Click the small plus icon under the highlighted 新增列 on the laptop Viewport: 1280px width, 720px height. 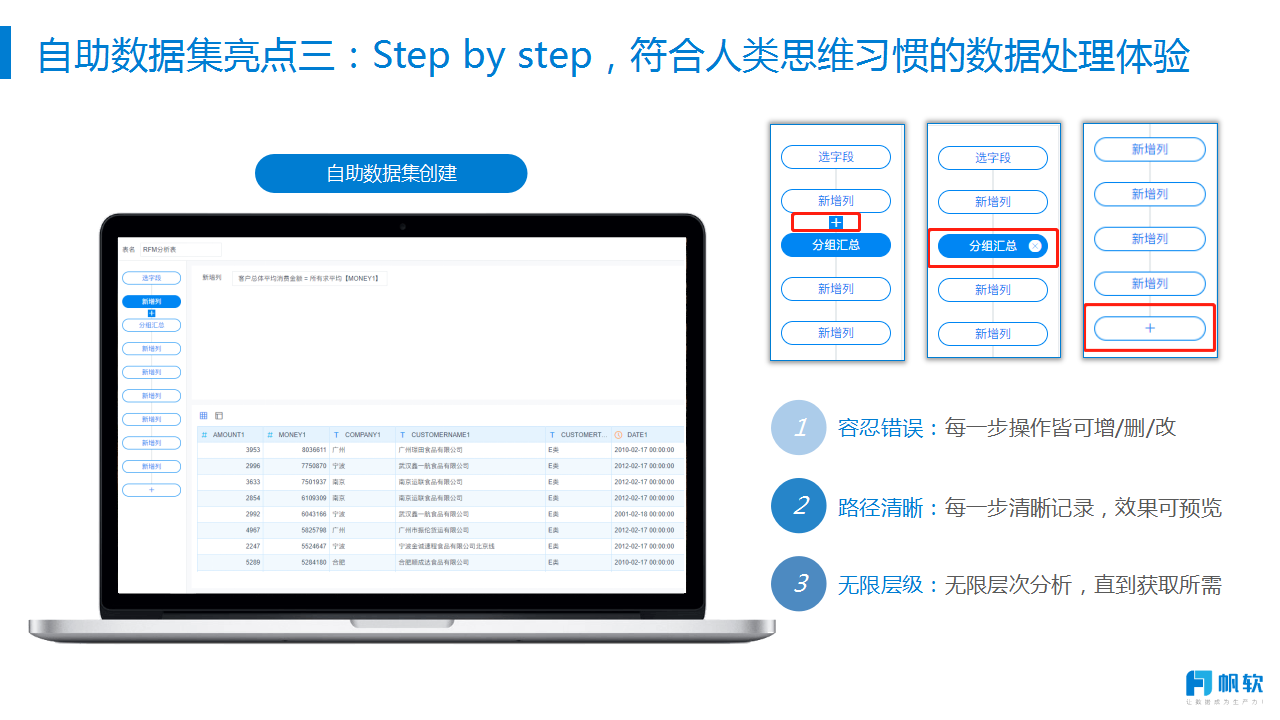pos(151,313)
